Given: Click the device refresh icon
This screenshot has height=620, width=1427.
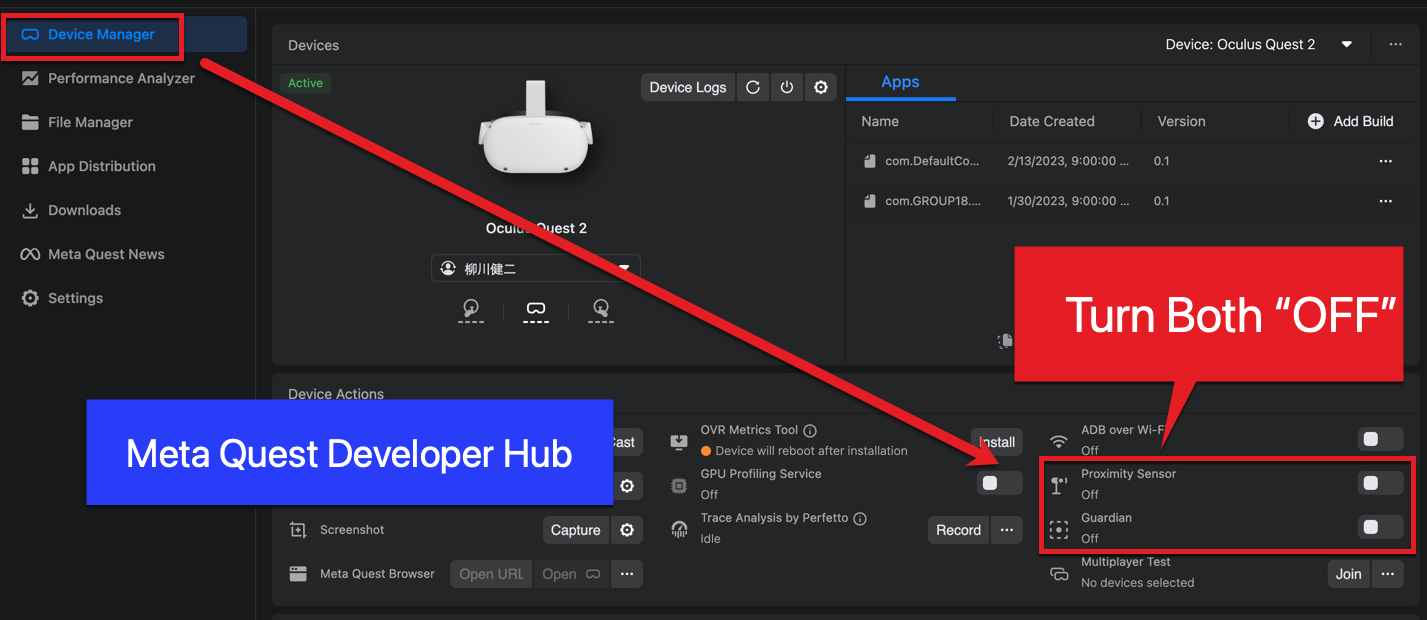Looking at the screenshot, I should (x=753, y=87).
